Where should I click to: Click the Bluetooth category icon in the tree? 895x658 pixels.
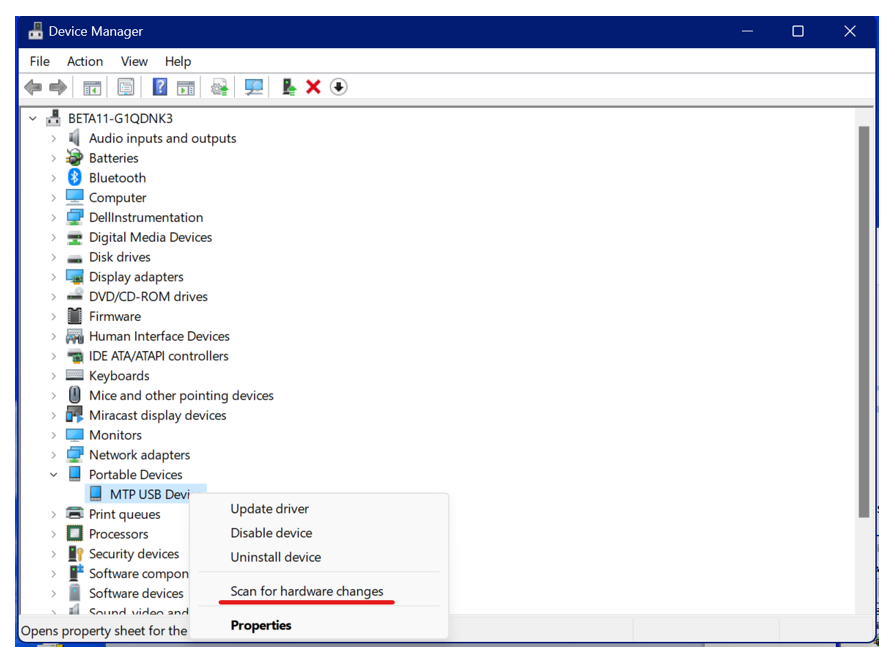click(x=74, y=178)
